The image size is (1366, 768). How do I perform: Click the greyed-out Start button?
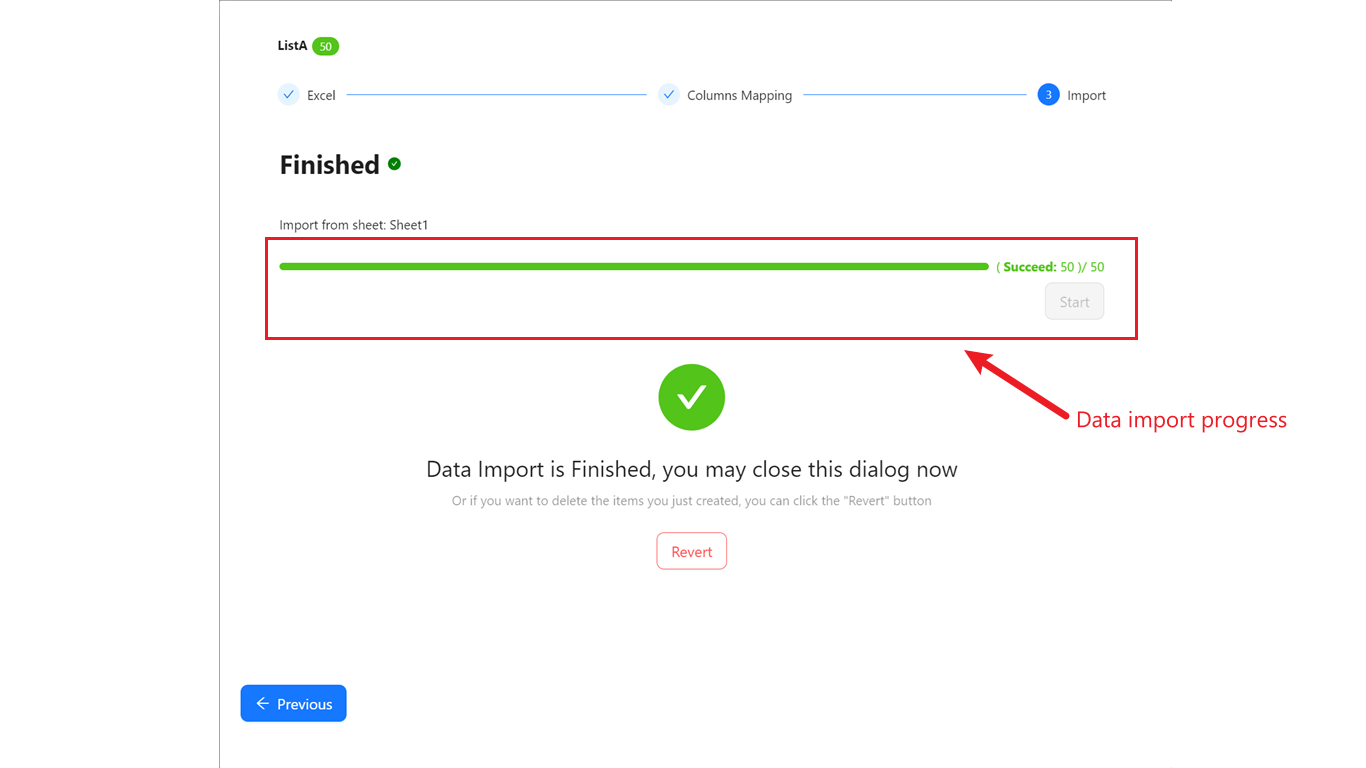1074,302
